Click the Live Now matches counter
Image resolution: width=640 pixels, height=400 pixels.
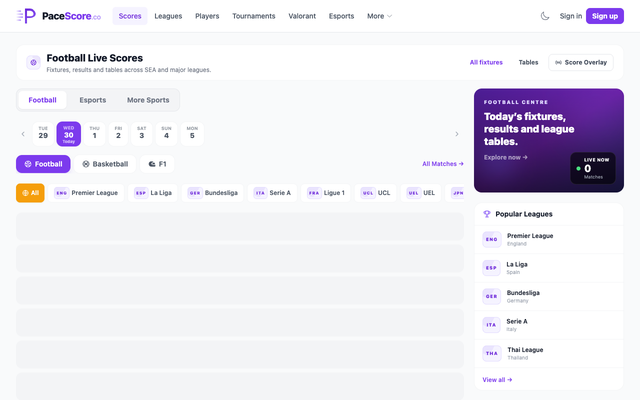click(x=593, y=168)
